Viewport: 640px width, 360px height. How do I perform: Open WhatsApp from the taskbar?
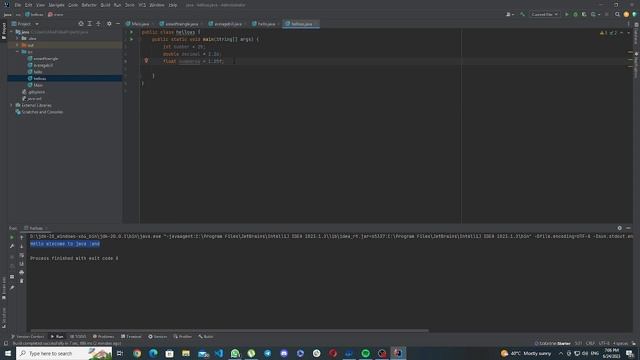pyautogui.click(x=235, y=353)
